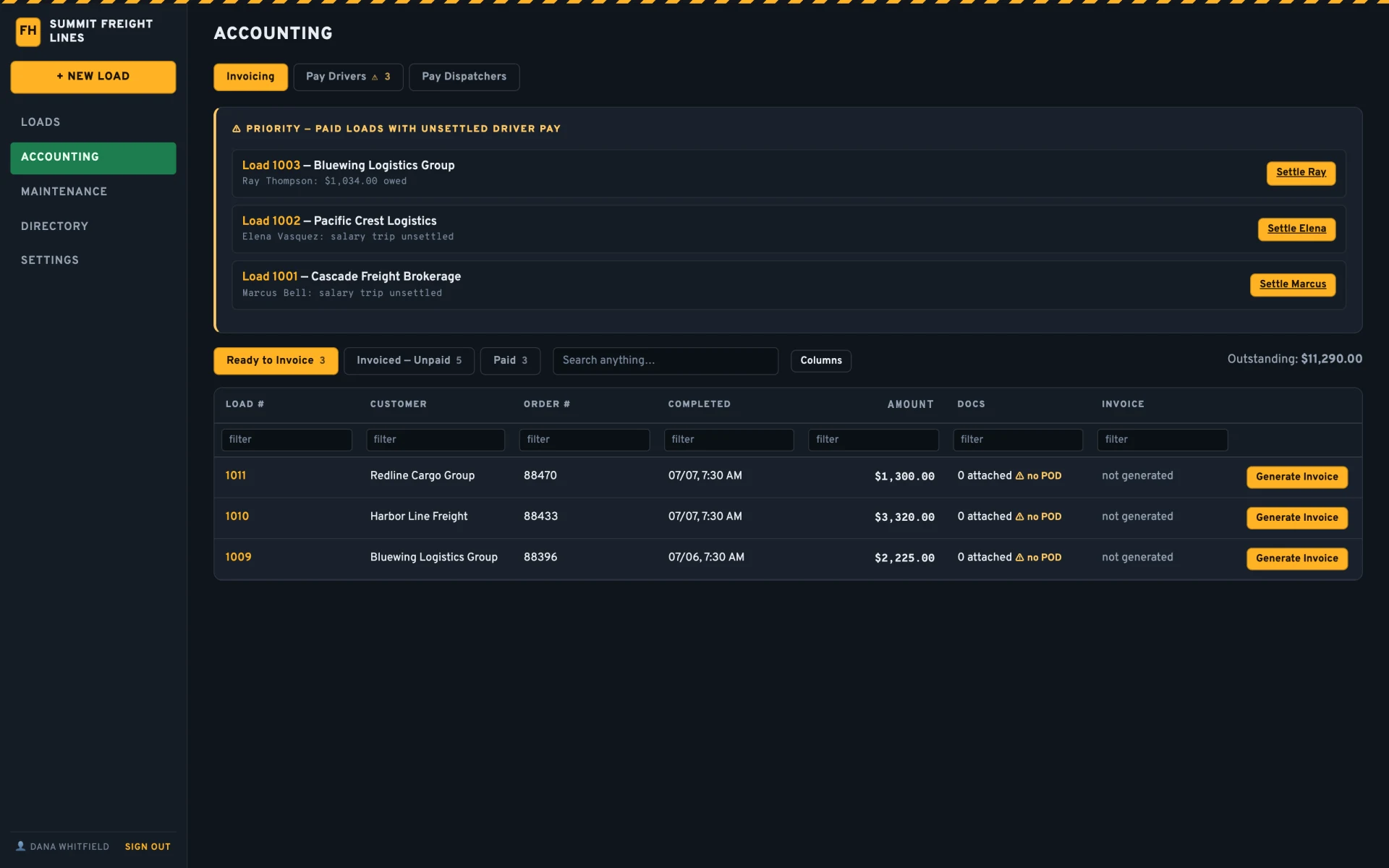The image size is (1389, 868).
Task: Switch to the Pay Dispatchers tab
Action: coord(464,77)
